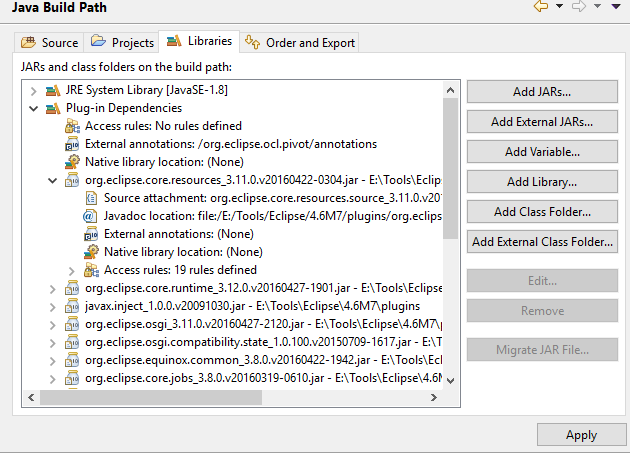Expand org.eclipse.equinox.common jar node
The image size is (630, 453).
point(53,361)
